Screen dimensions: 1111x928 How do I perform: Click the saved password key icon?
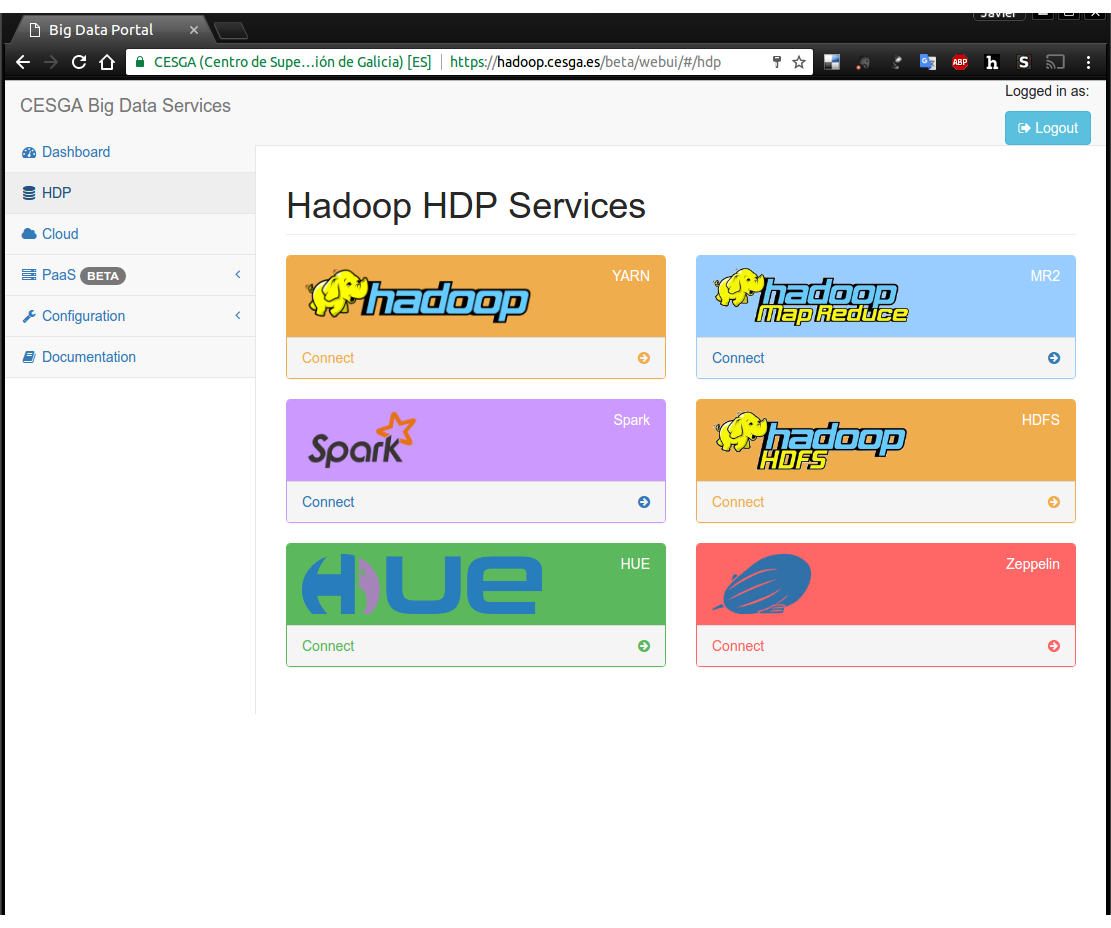(777, 62)
